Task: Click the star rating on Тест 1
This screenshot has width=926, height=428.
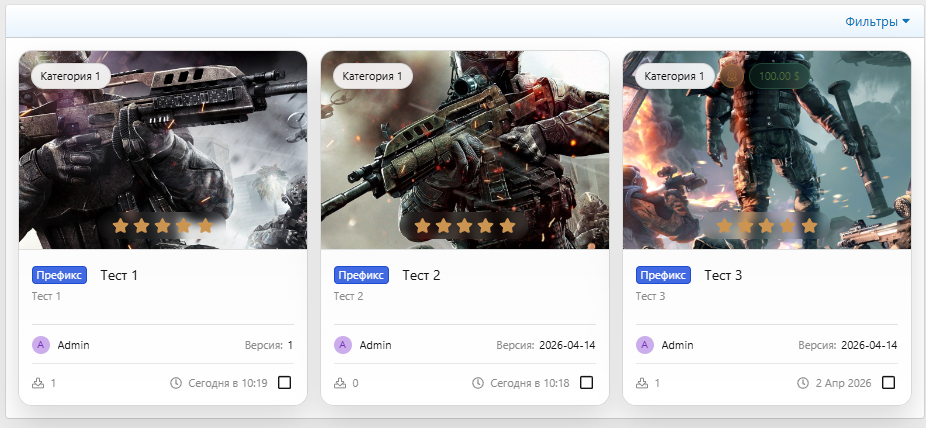Action: (x=162, y=226)
